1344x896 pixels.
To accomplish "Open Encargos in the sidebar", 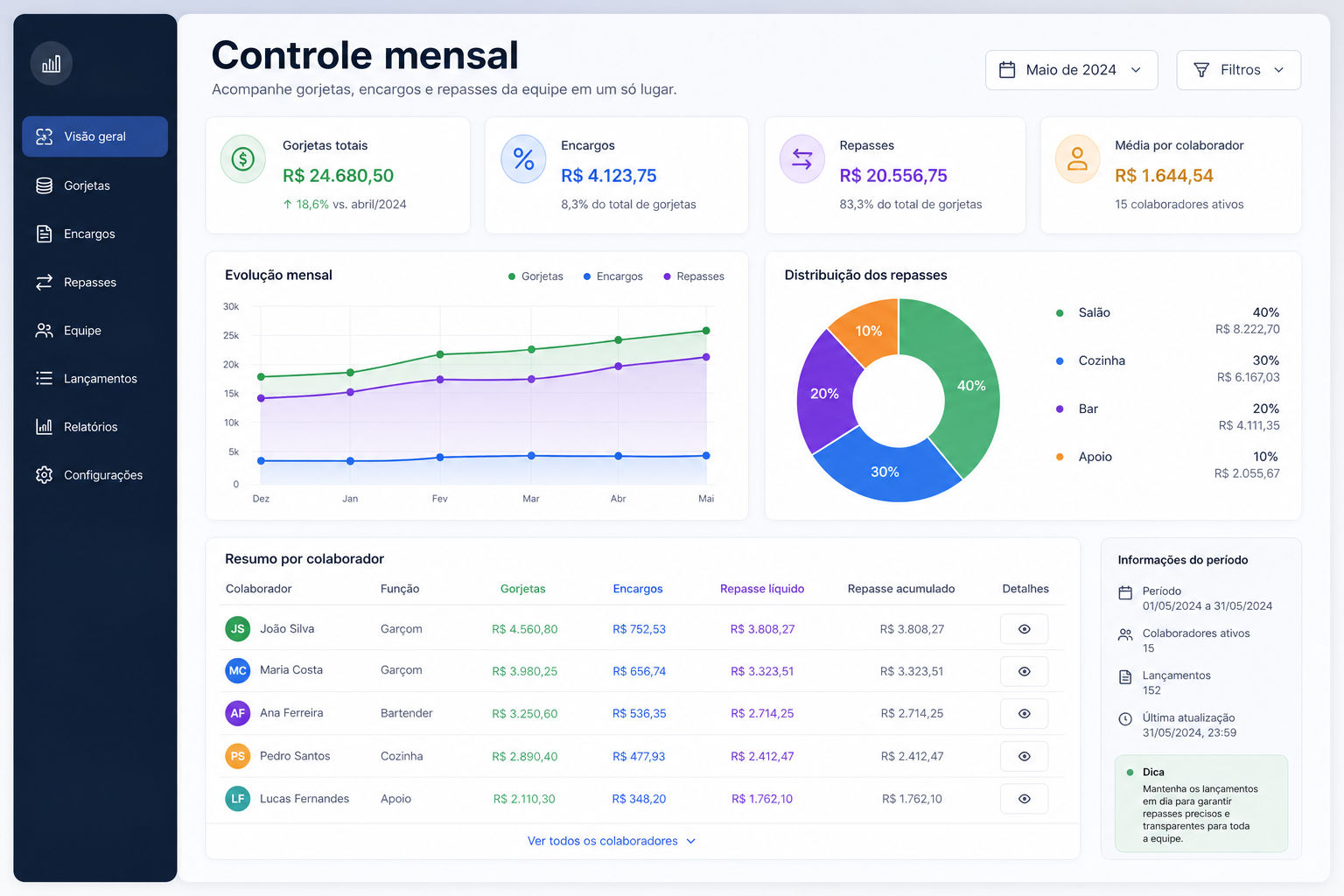I will [94, 234].
